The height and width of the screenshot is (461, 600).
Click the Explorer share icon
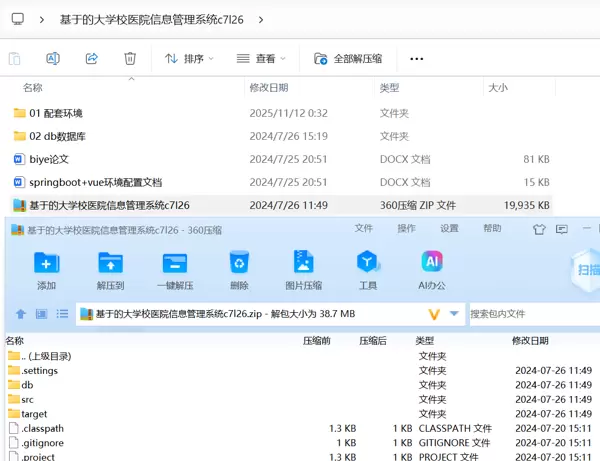(91, 59)
